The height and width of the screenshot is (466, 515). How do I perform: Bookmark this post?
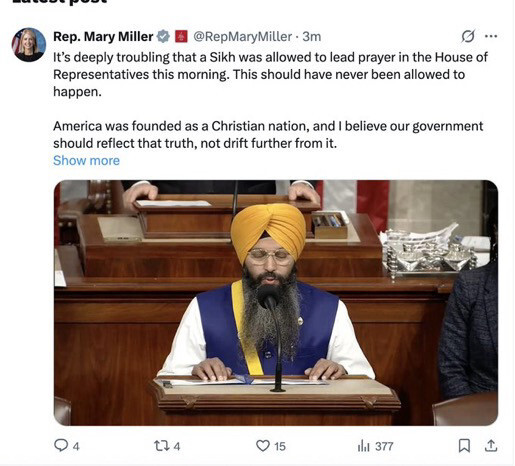(x=464, y=446)
